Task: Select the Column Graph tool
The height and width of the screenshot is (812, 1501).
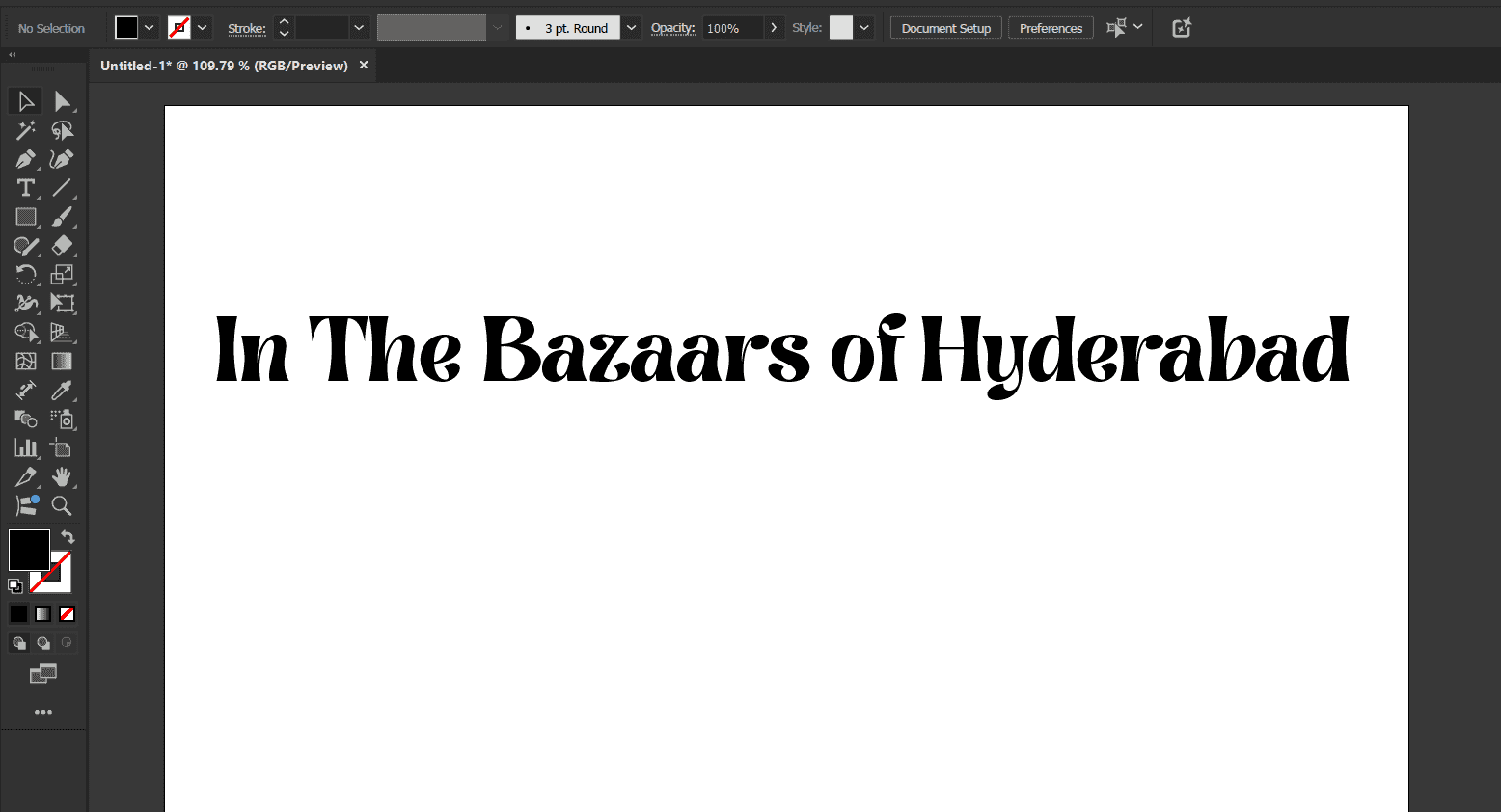Action: click(26, 448)
